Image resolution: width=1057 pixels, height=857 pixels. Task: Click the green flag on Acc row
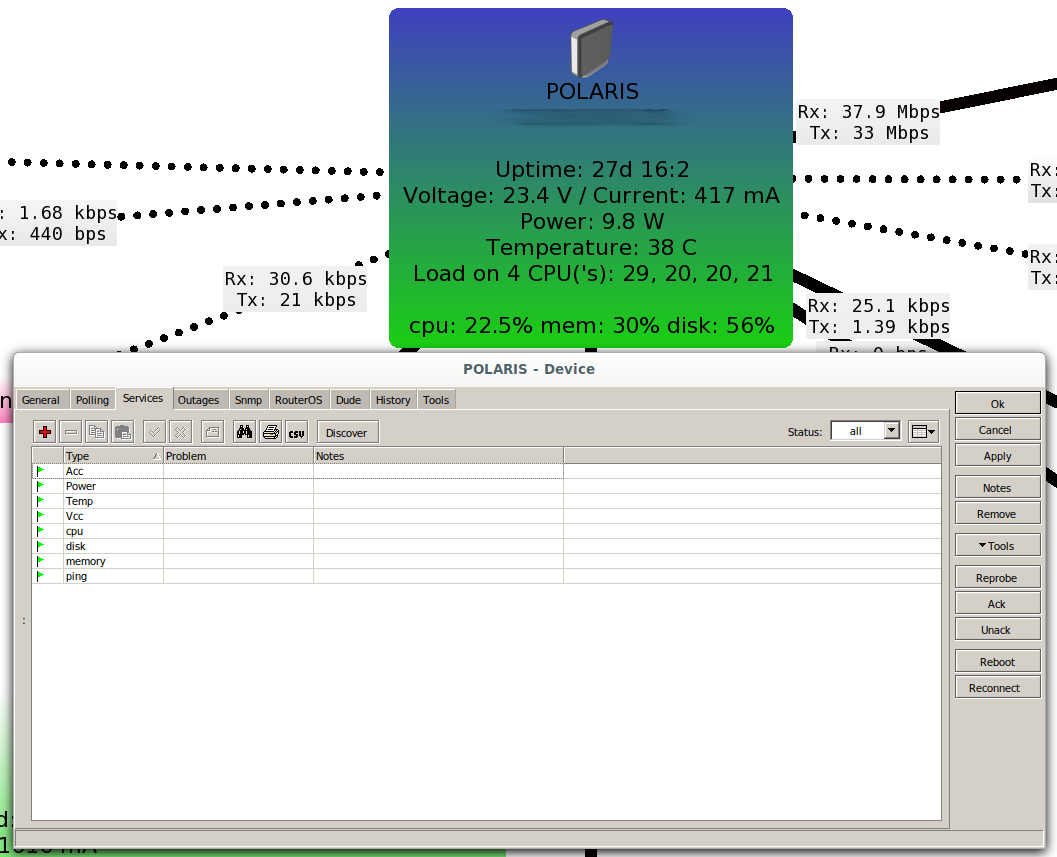coord(40,471)
